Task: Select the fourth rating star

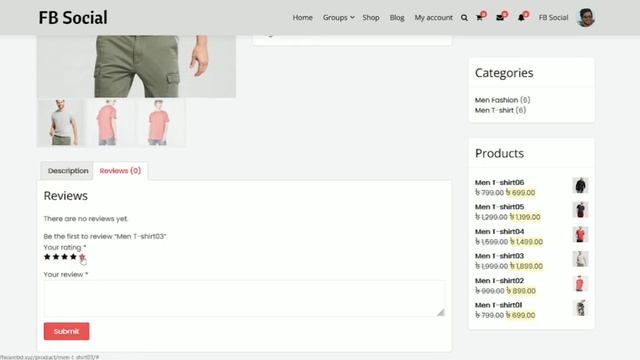Action: [x=73, y=257]
